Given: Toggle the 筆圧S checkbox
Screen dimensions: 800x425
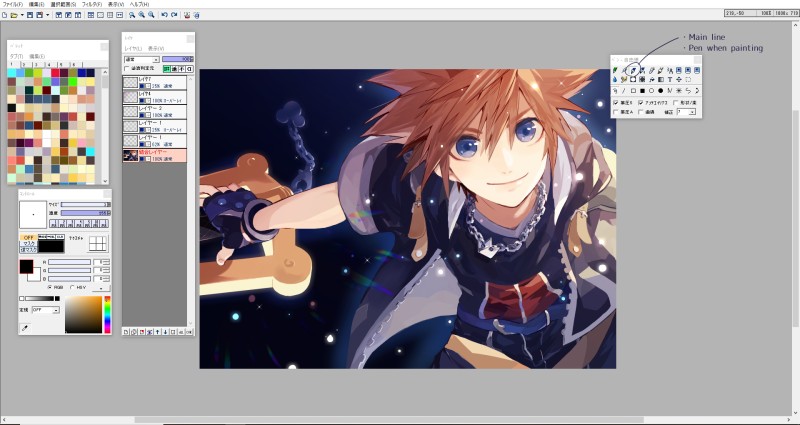Looking at the screenshot, I should pyautogui.click(x=616, y=103).
